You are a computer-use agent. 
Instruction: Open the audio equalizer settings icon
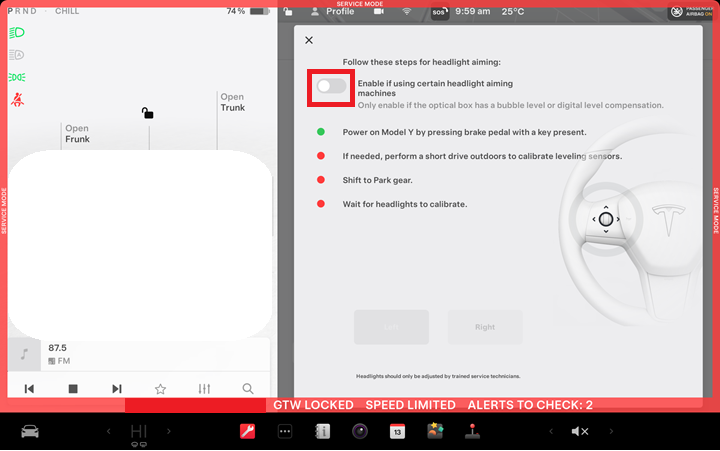point(204,388)
